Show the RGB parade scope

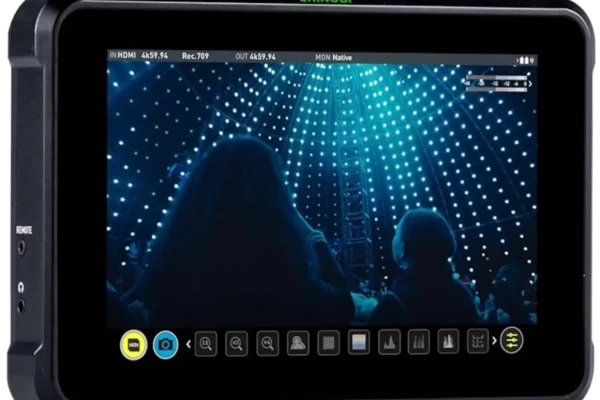[x=418, y=343]
